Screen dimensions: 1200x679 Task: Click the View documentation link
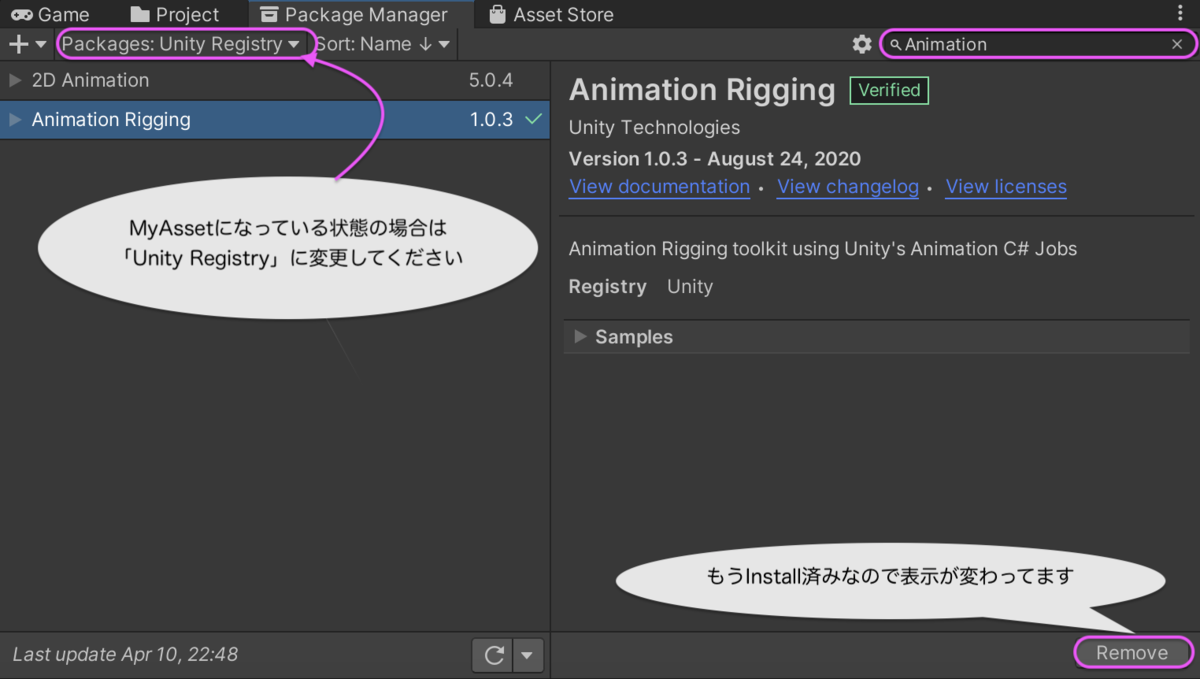click(x=659, y=187)
